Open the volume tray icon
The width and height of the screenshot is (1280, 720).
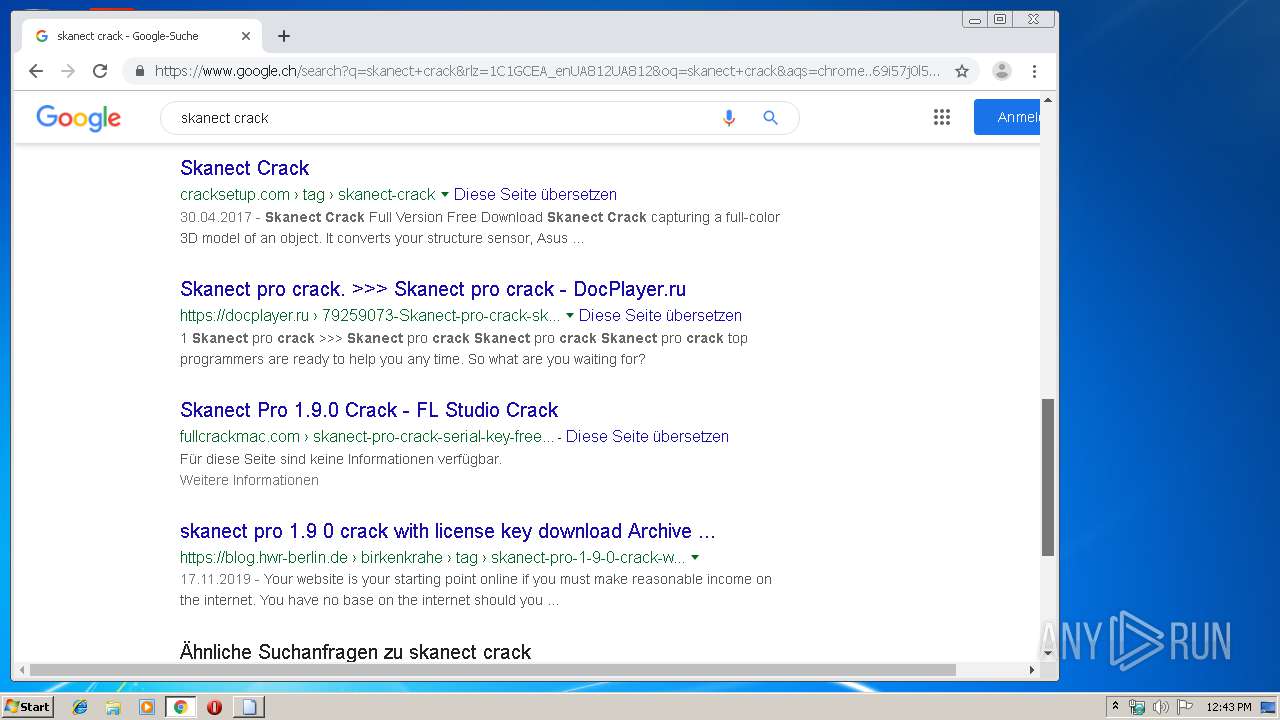pos(1161,707)
